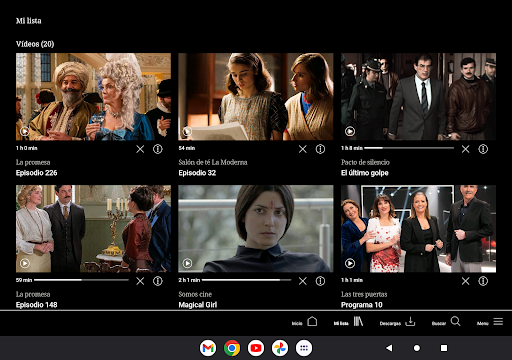512x360 pixels.
Task: Play La promesa Episodio 148 via play icon
Action: 25,263
